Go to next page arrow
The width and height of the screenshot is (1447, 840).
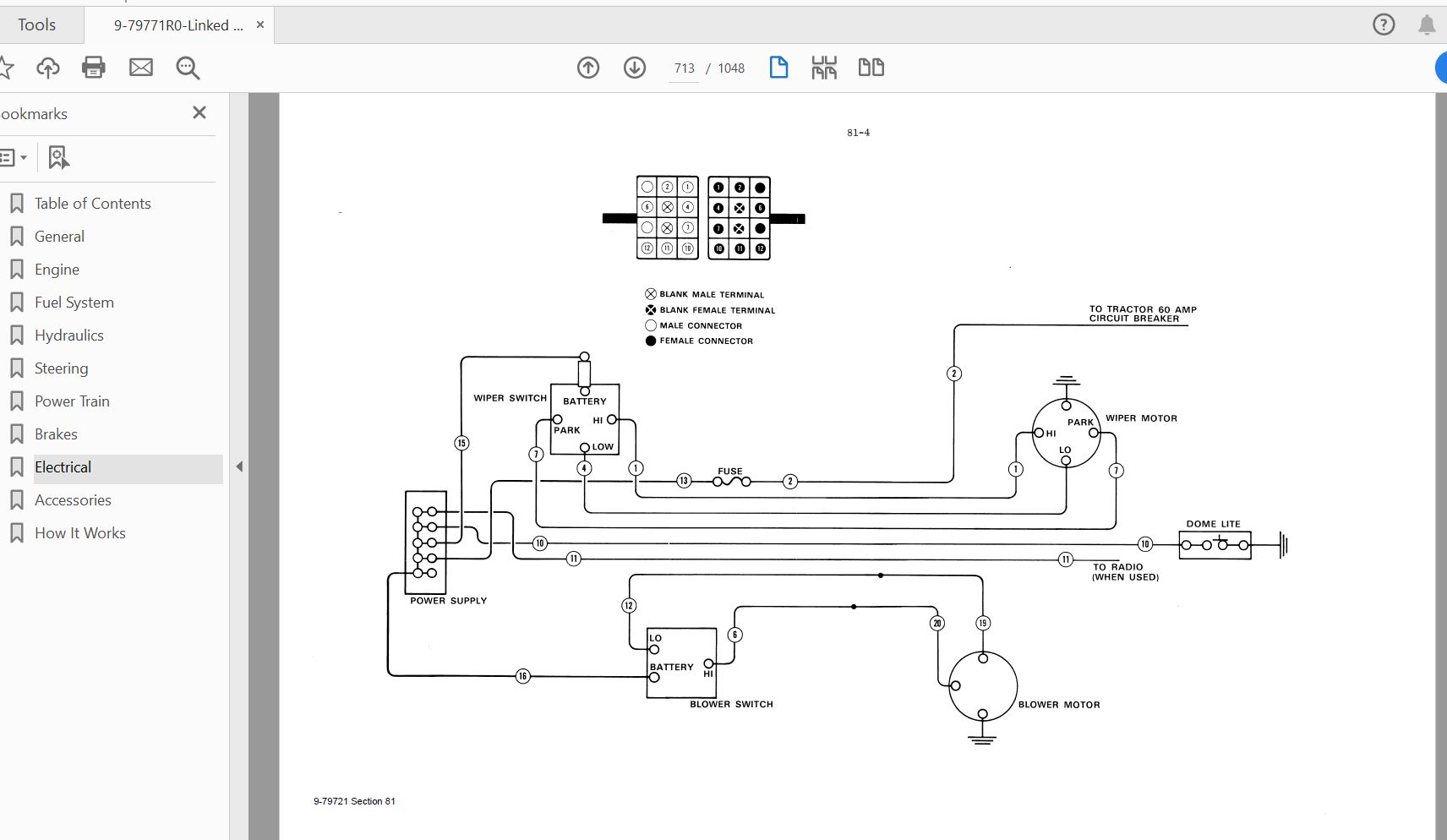(635, 68)
